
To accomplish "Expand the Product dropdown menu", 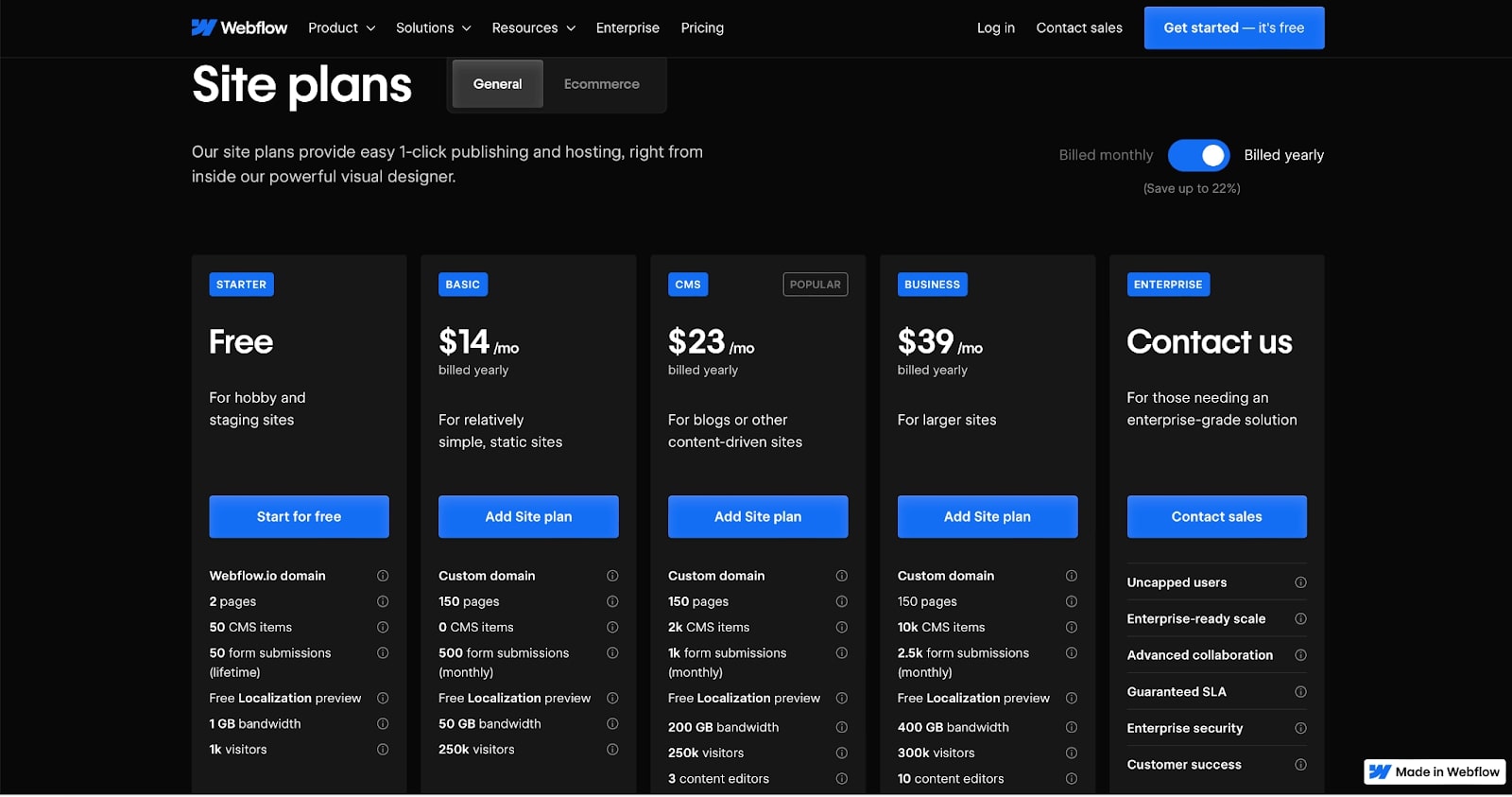I will (x=342, y=27).
